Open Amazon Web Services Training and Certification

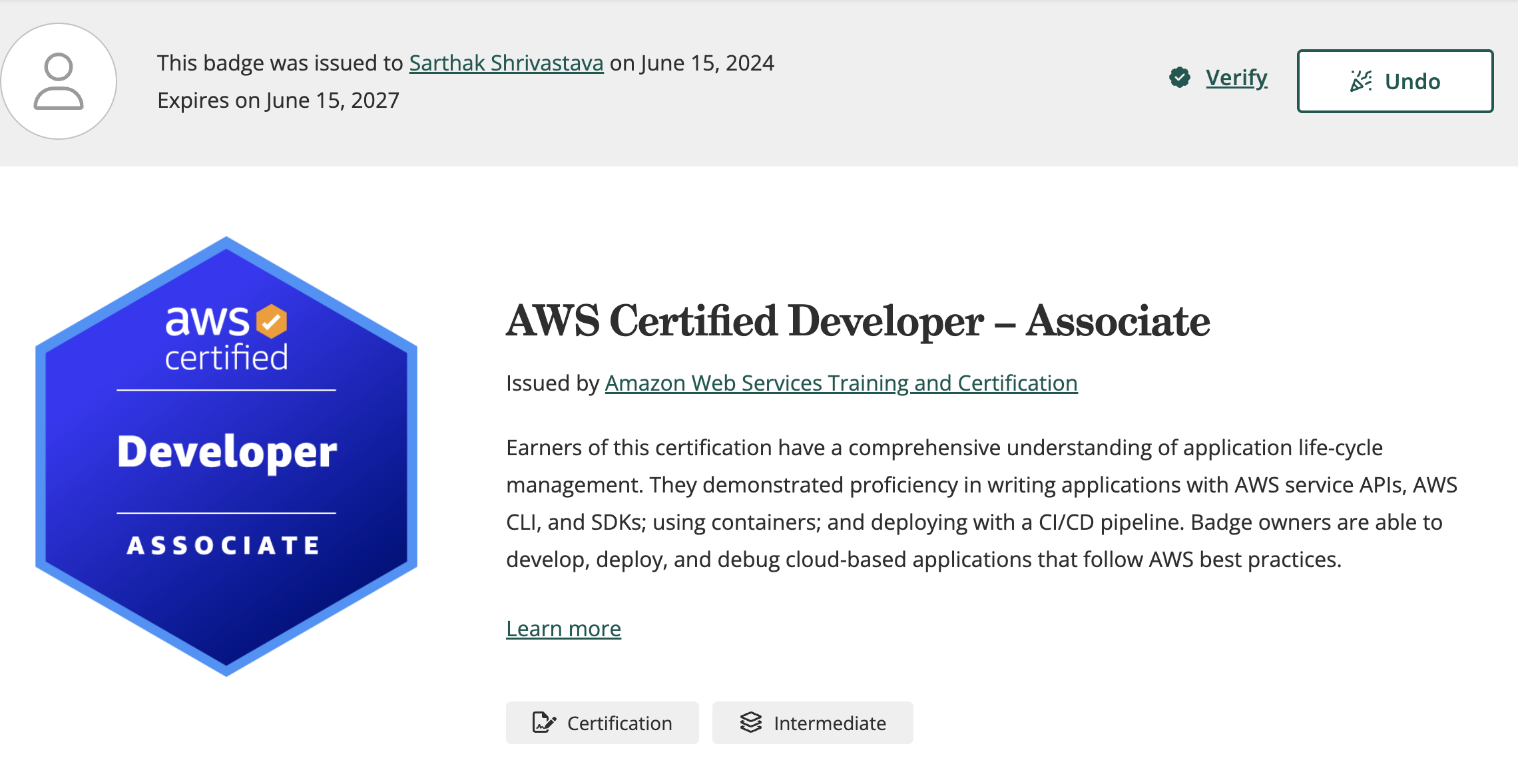click(x=840, y=383)
